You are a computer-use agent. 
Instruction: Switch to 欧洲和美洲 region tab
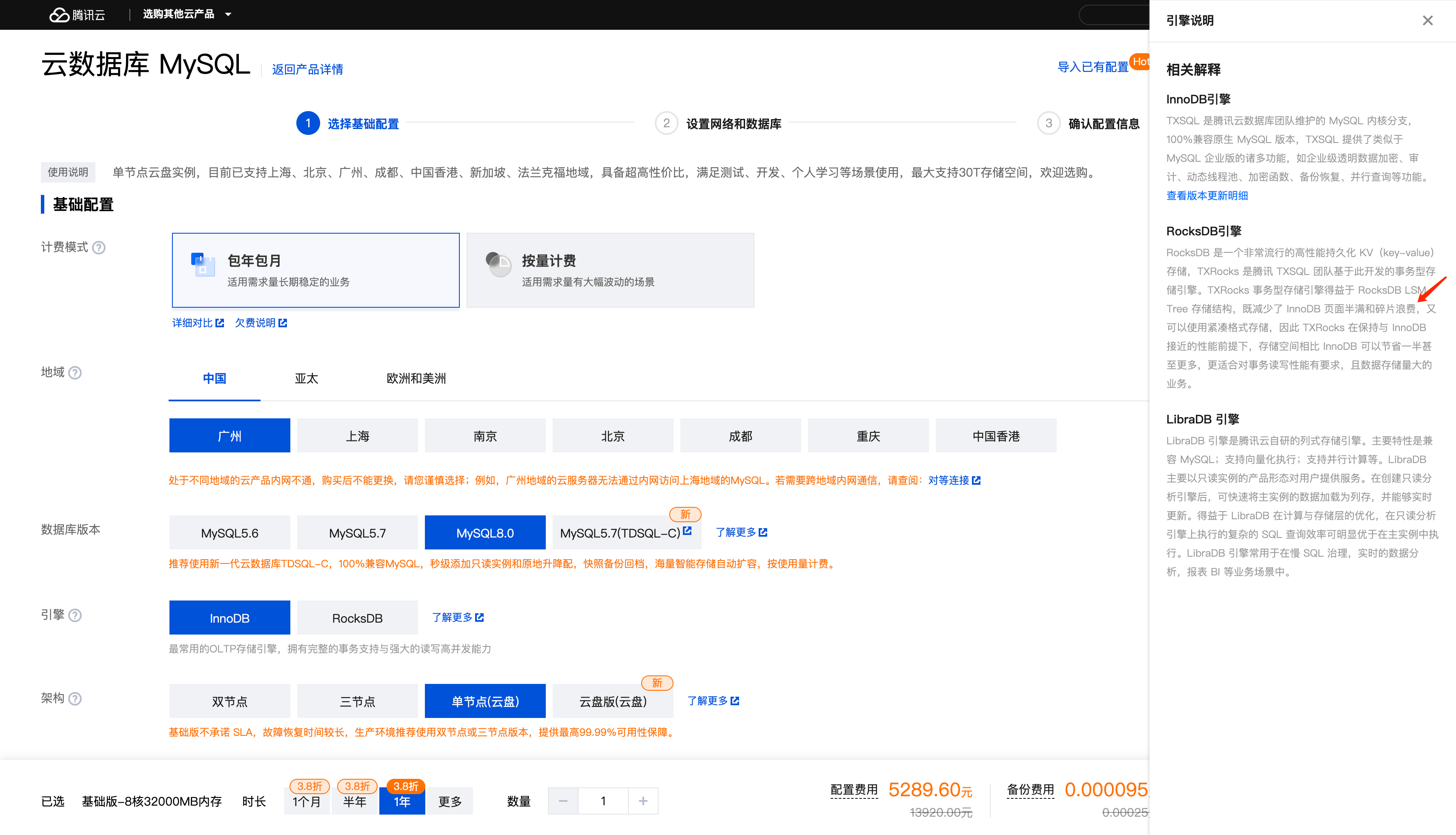416,378
